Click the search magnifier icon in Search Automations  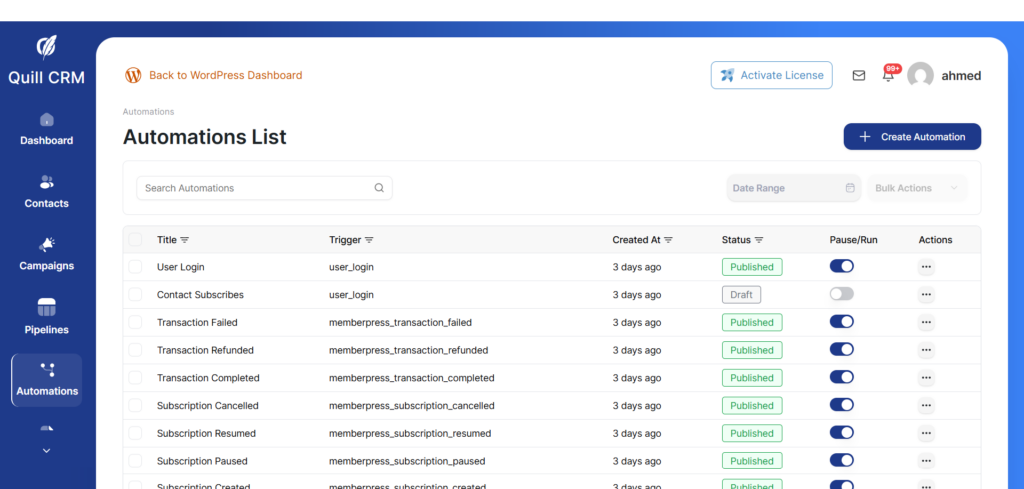point(379,188)
